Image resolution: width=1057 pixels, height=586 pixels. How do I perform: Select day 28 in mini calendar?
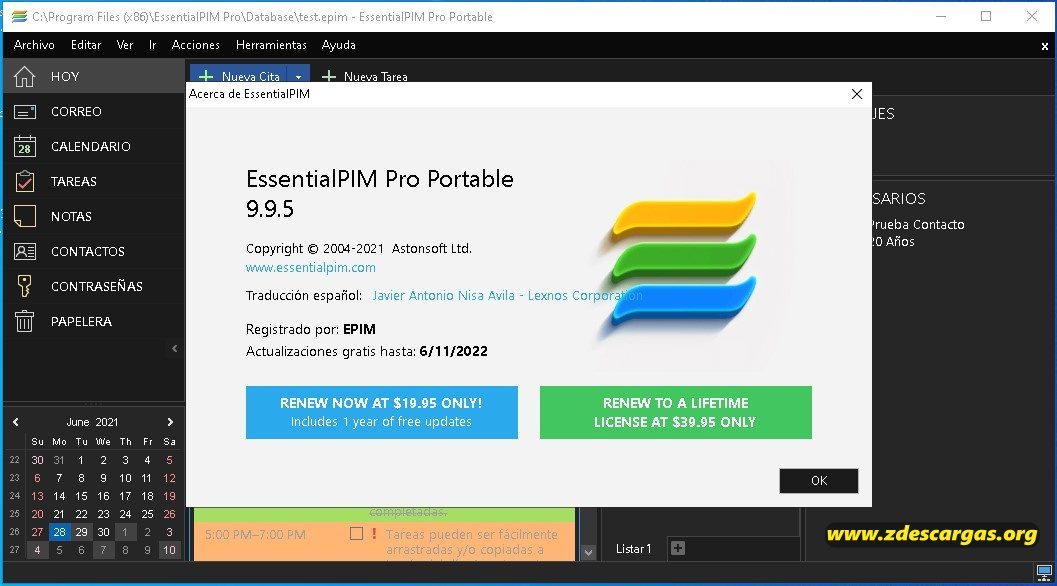[x=59, y=532]
